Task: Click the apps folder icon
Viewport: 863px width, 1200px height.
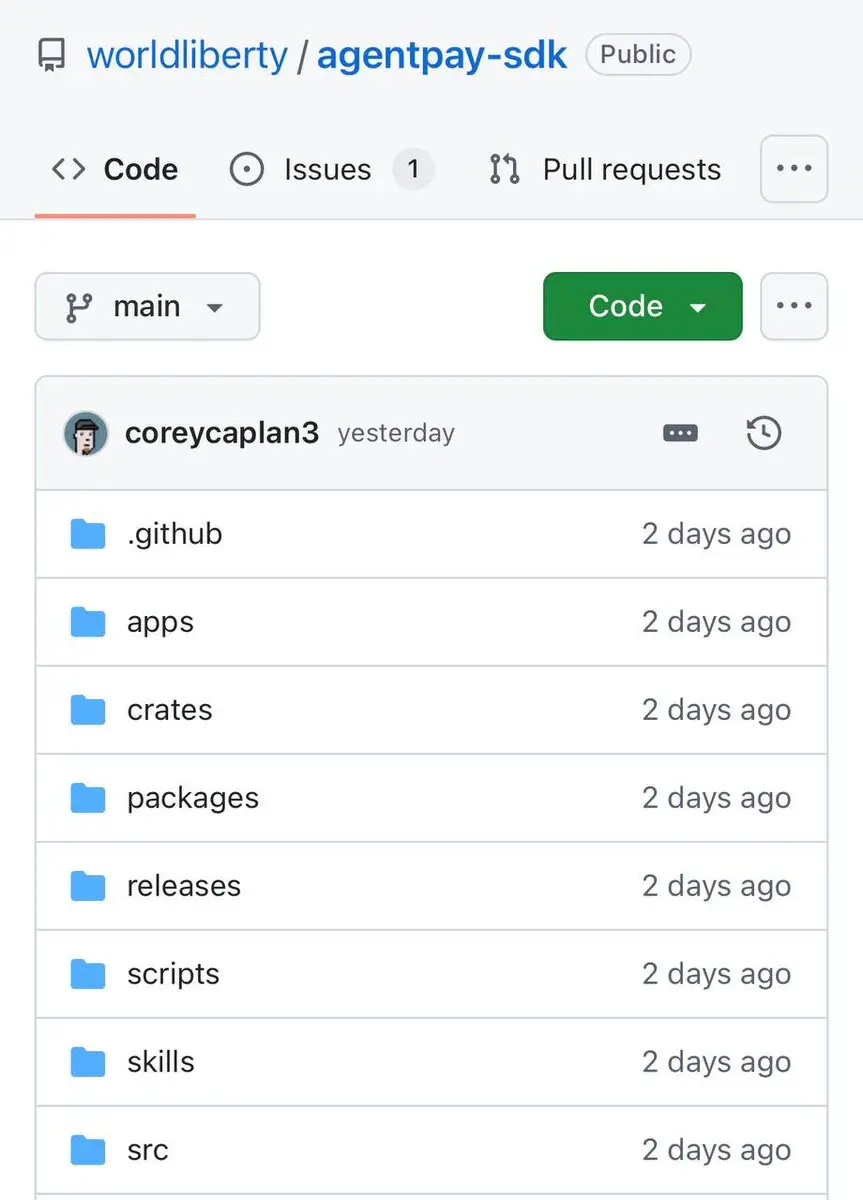Action: point(88,623)
